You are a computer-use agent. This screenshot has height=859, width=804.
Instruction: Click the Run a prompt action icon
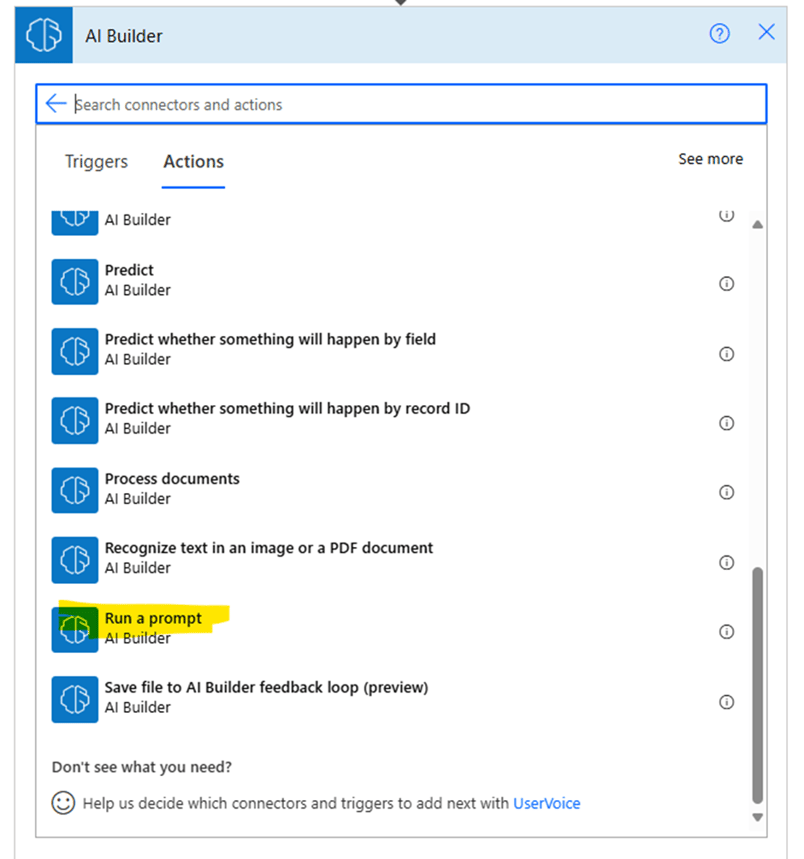(x=75, y=629)
